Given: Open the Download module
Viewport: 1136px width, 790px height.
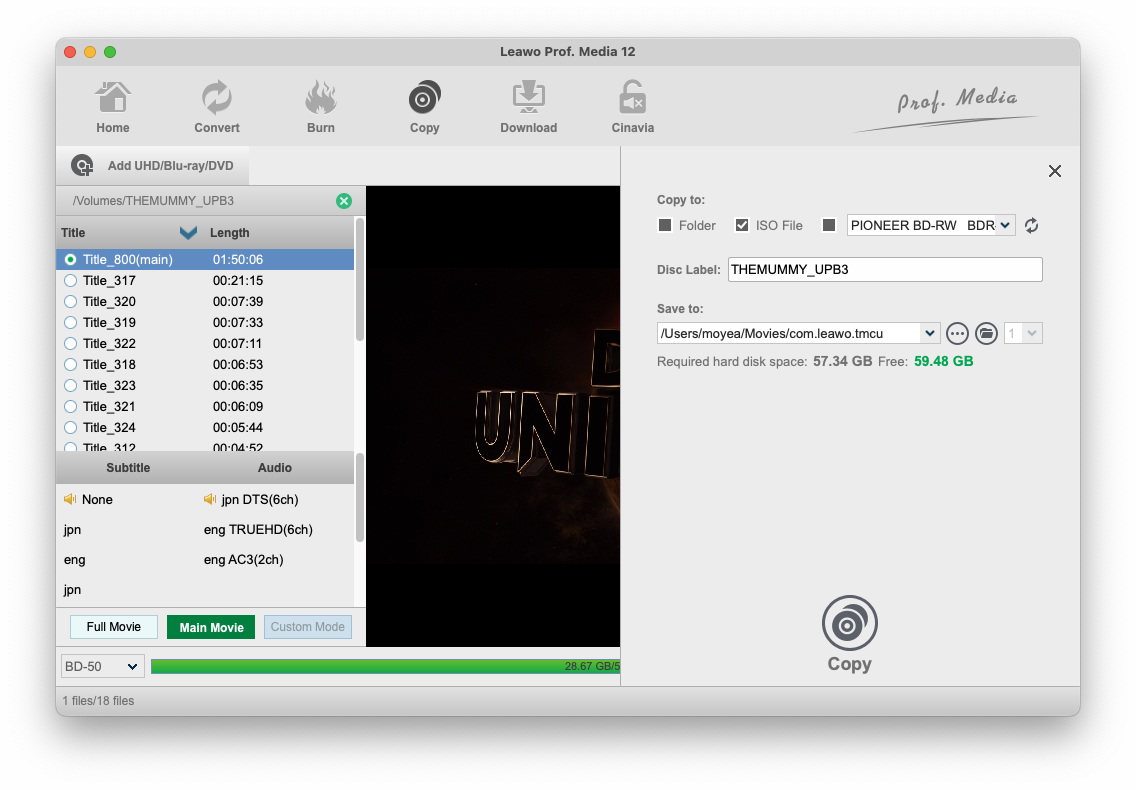Looking at the screenshot, I should 528,107.
